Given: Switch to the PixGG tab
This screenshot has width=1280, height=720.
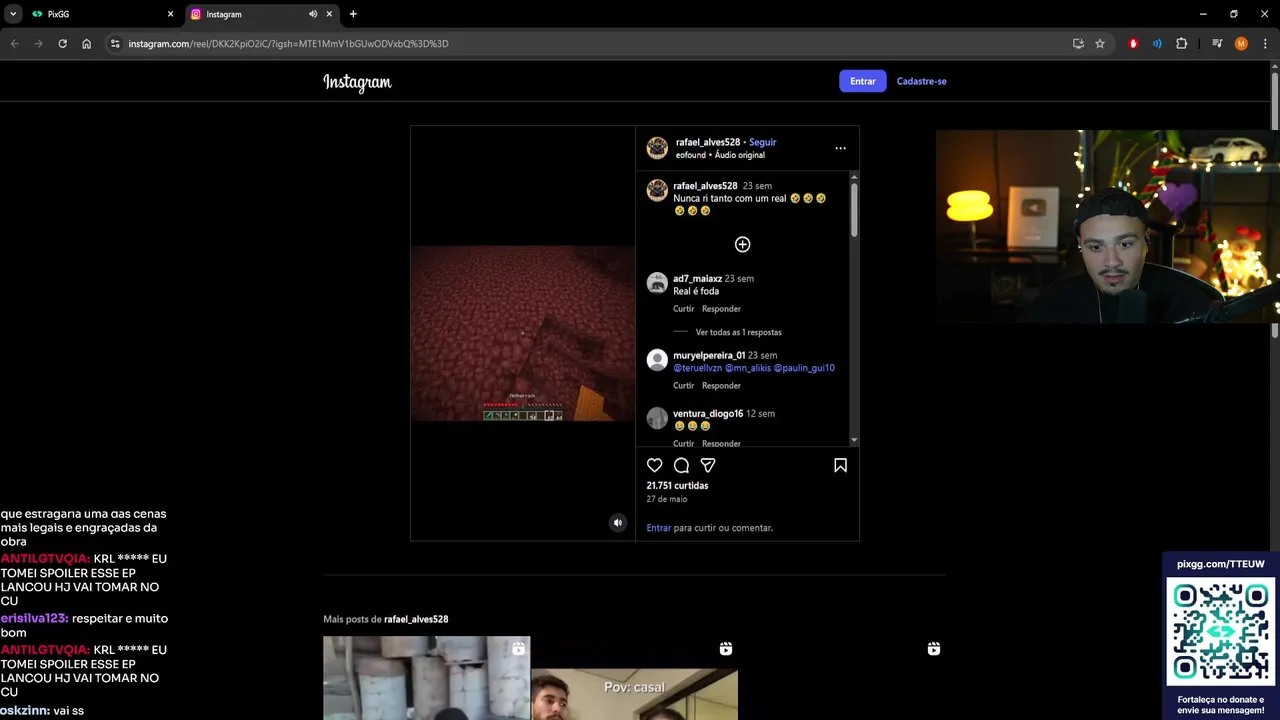Looking at the screenshot, I should tap(102, 14).
